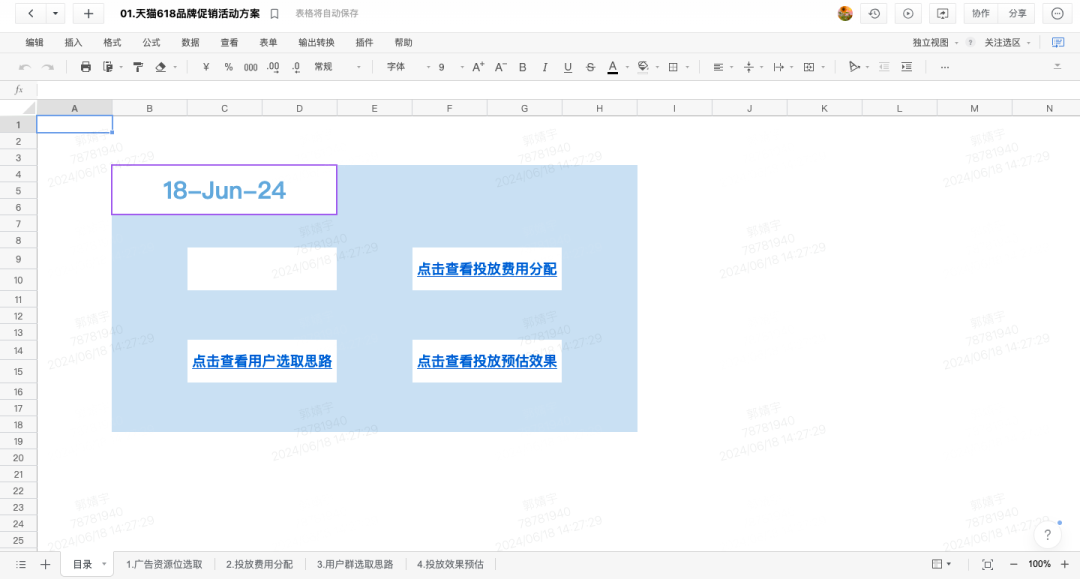
Task: Open the 编辑 menu
Action: click(34, 43)
